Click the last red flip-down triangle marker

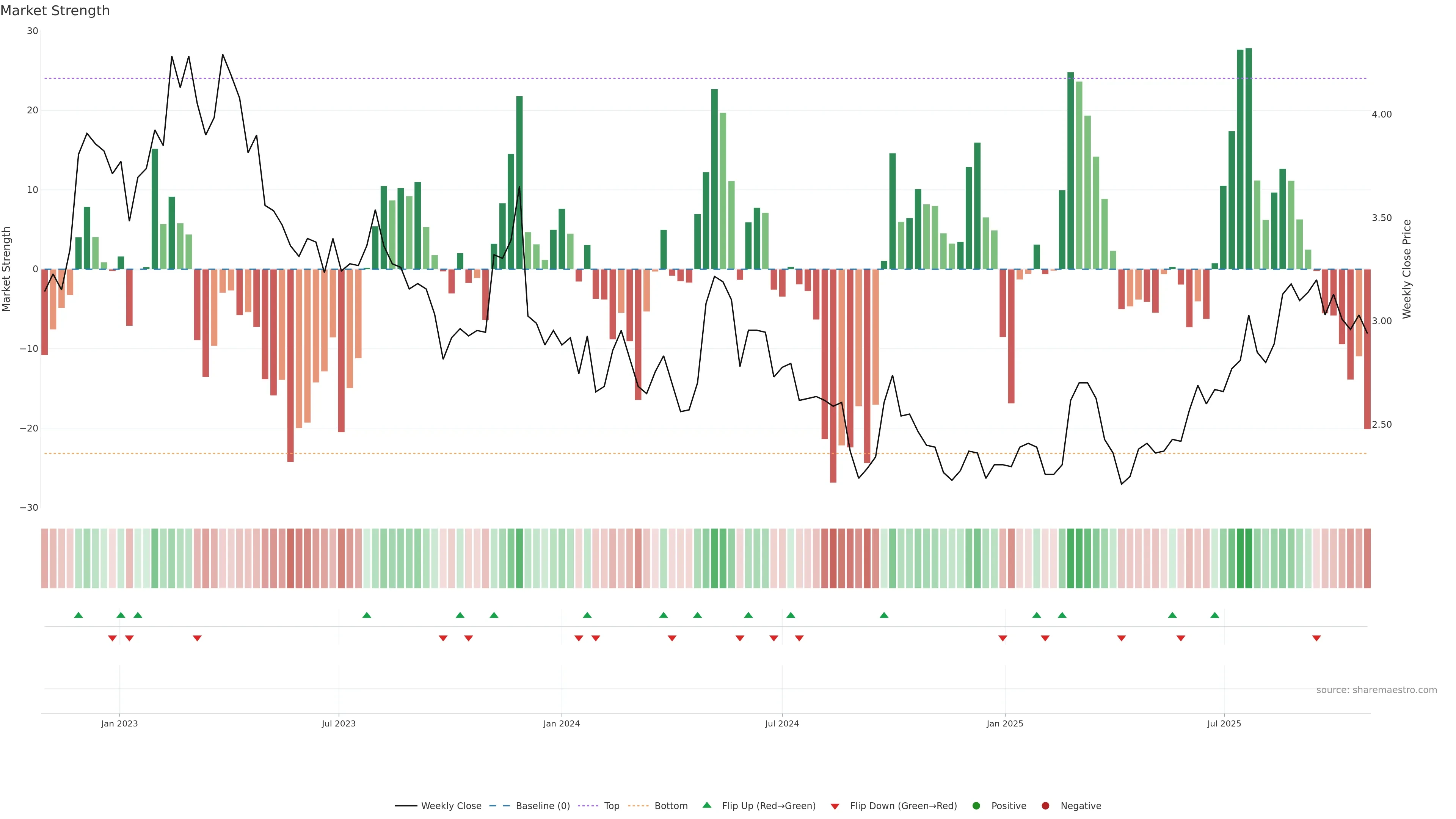(1316, 638)
